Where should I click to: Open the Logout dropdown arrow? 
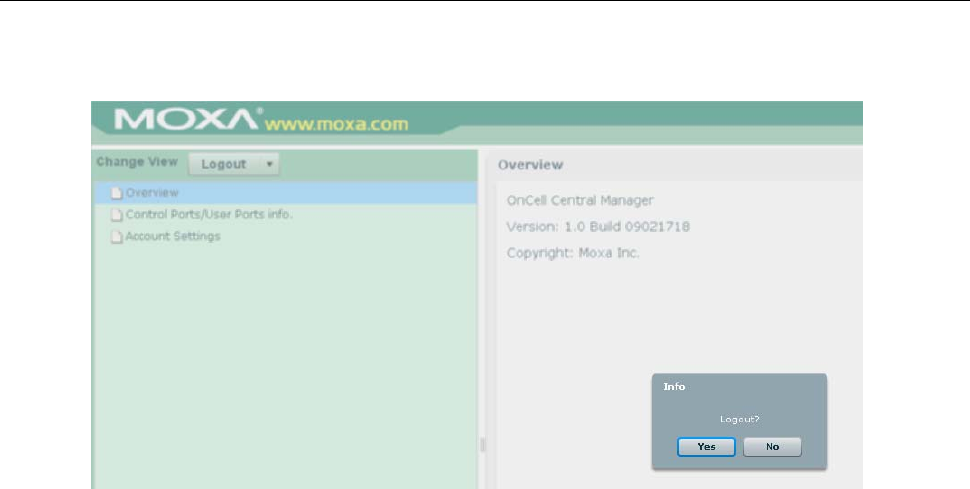pos(269,165)
